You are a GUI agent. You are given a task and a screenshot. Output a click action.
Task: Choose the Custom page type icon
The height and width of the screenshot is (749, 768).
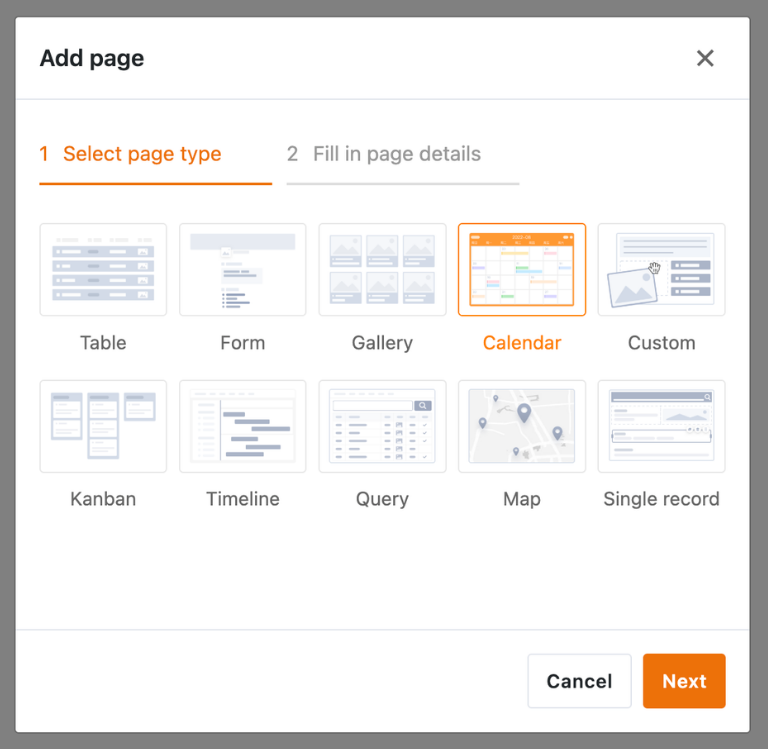click(x=661, y=269)
